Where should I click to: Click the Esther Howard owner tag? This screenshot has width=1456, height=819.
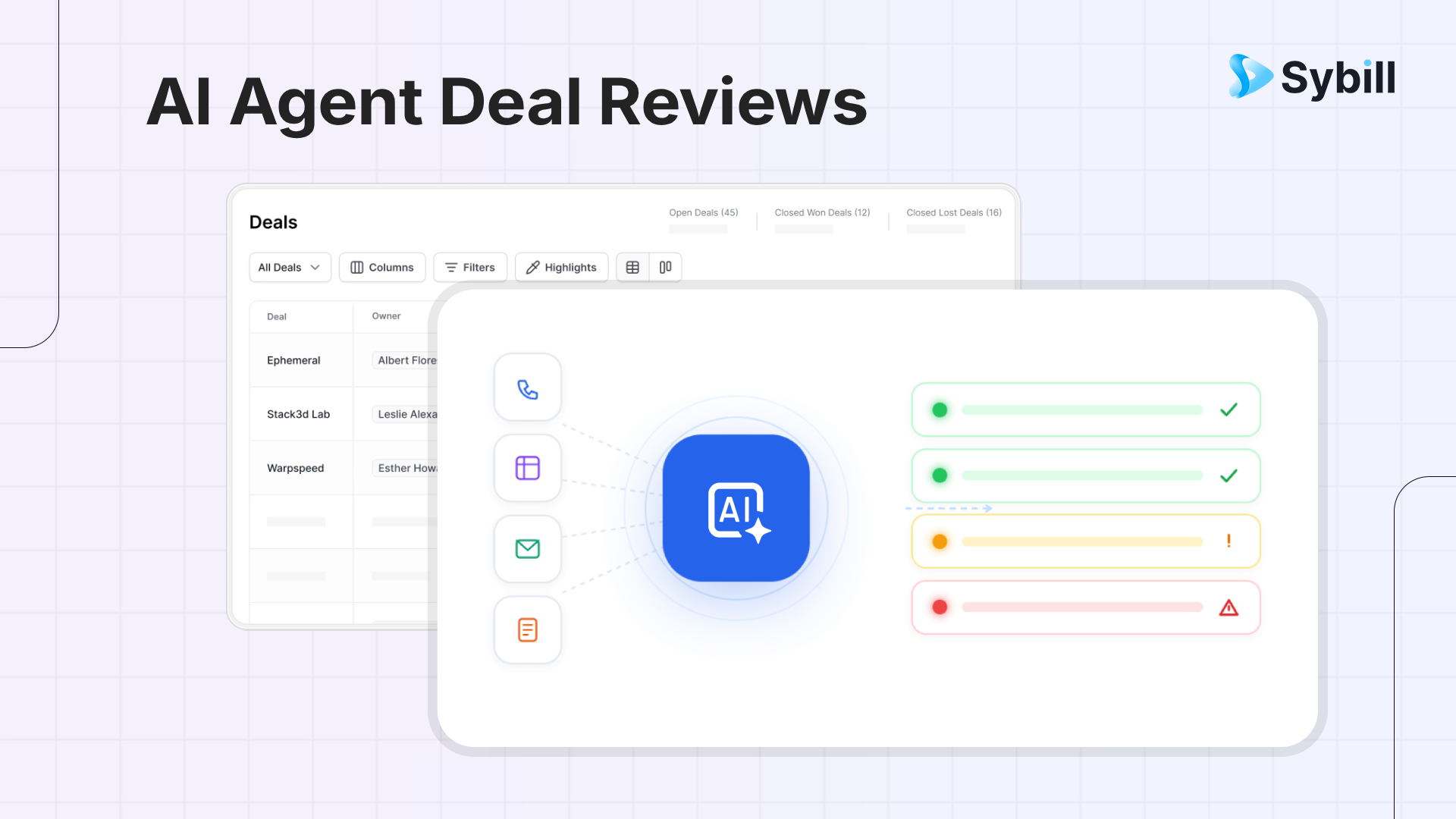405,468
